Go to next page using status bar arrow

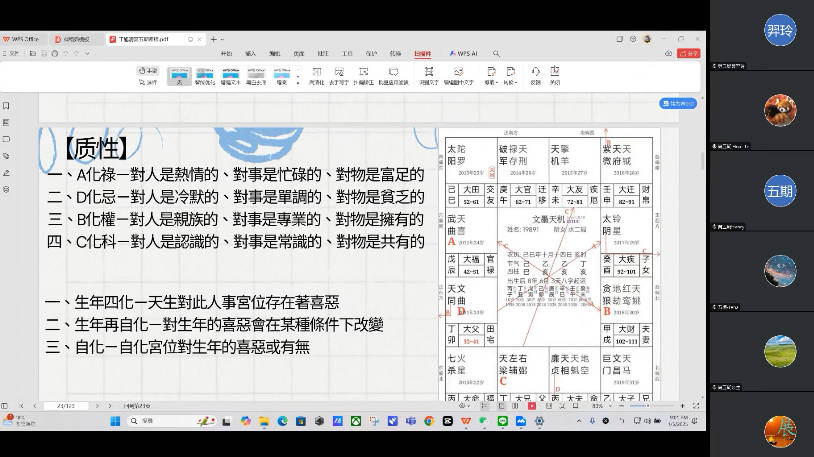click(101, 406)
